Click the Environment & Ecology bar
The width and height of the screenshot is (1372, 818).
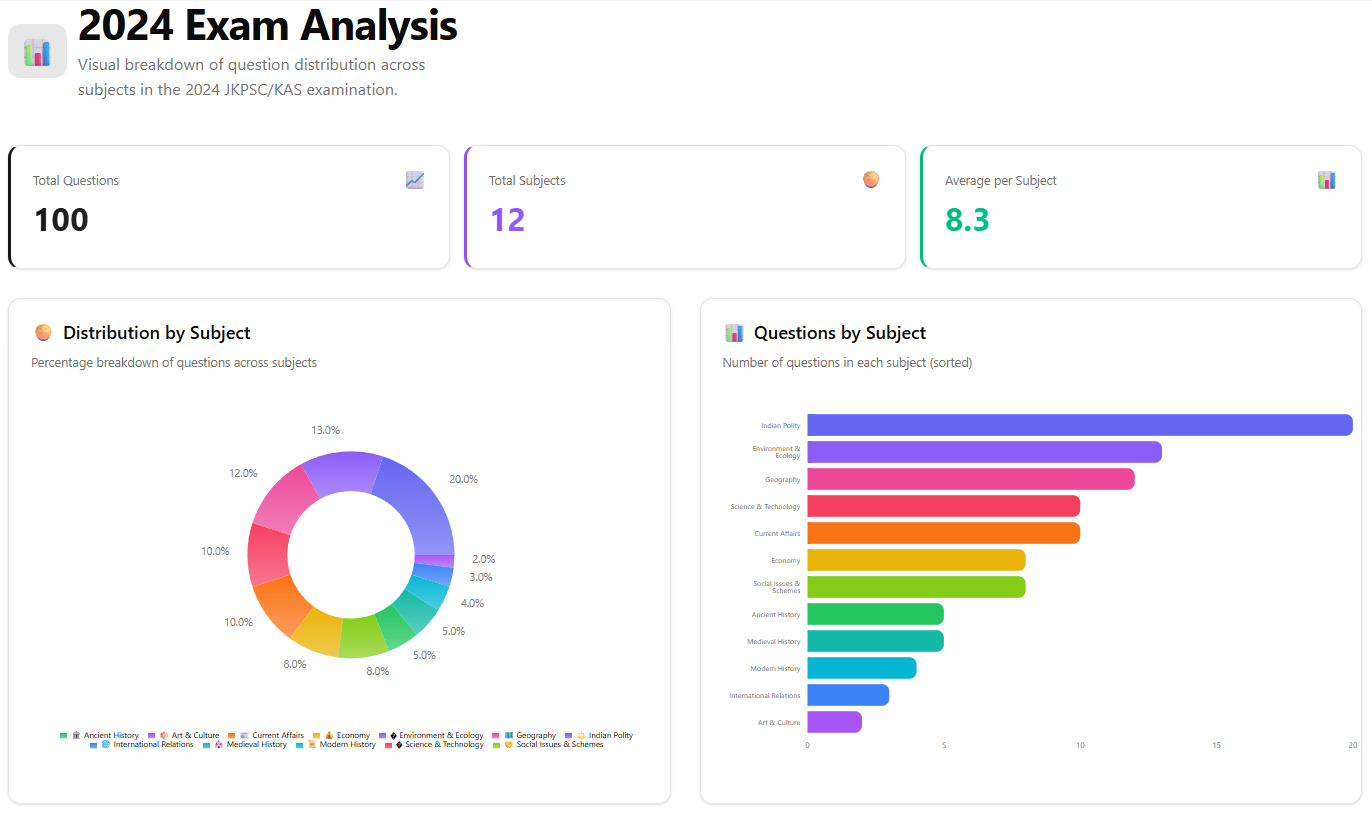tap(984, 452)
